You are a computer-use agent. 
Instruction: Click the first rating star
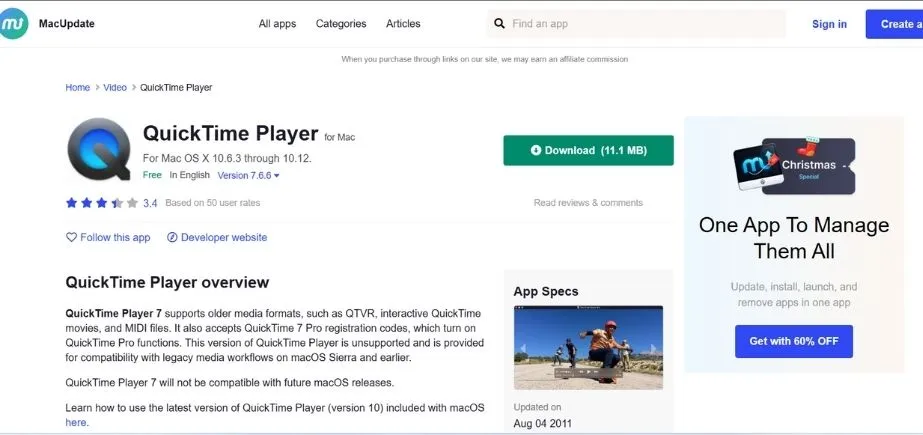[71, 202]
